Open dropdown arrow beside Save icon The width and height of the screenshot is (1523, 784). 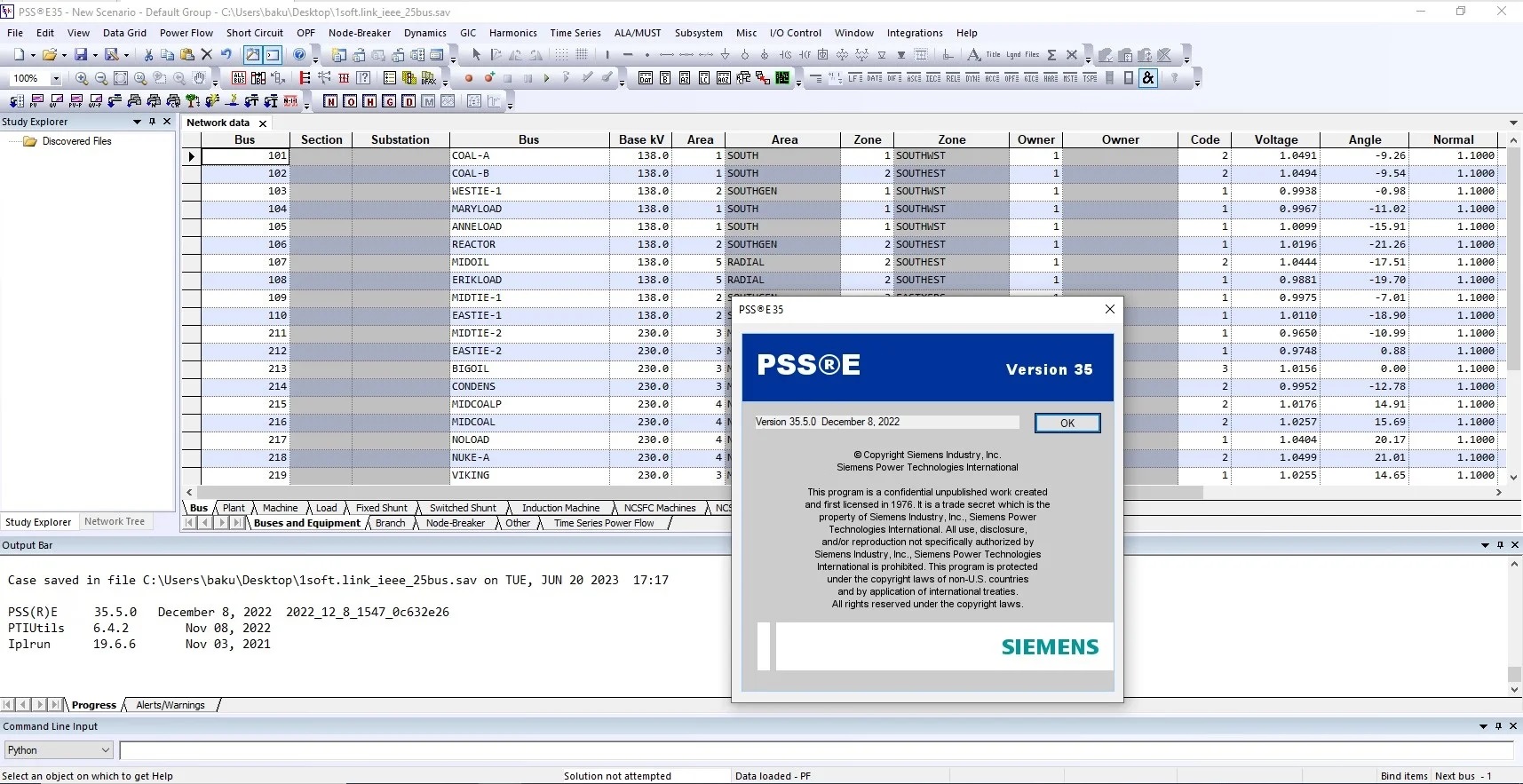95,55
